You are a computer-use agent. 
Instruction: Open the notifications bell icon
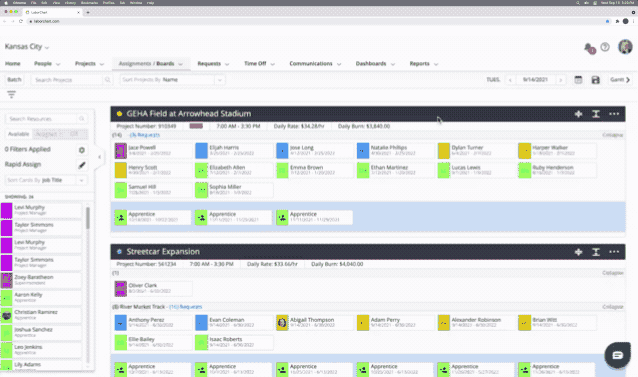589,48
